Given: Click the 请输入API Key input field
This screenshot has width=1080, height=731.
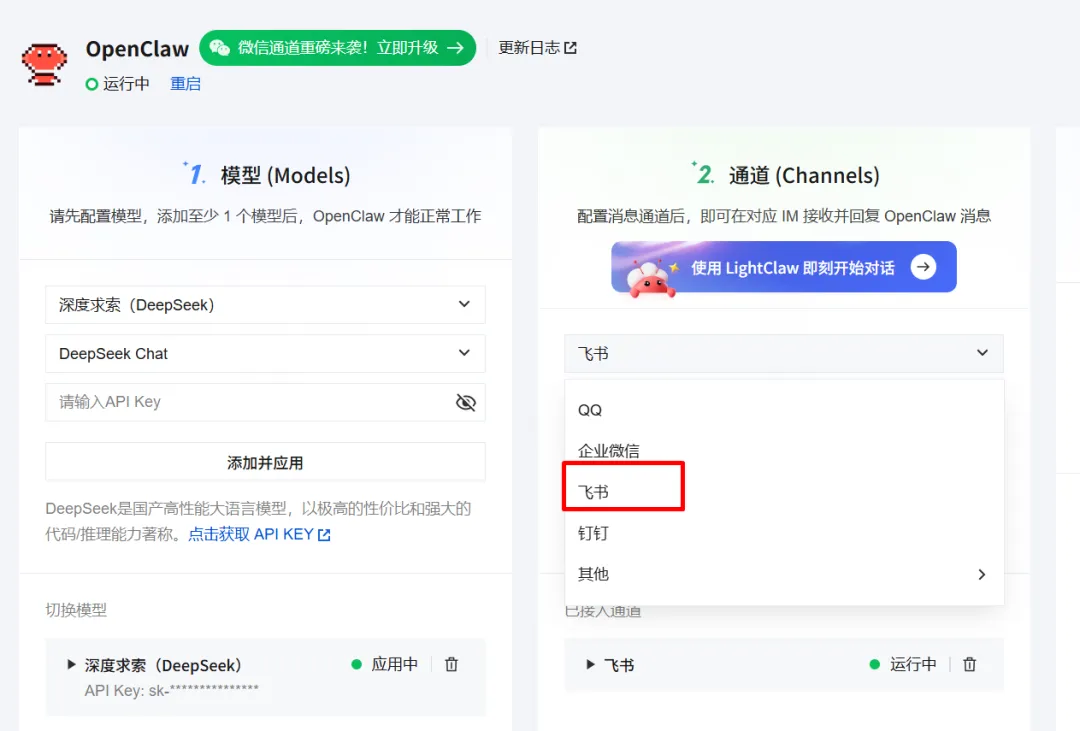Looking at the screenshot, I should tap(265, 402).
